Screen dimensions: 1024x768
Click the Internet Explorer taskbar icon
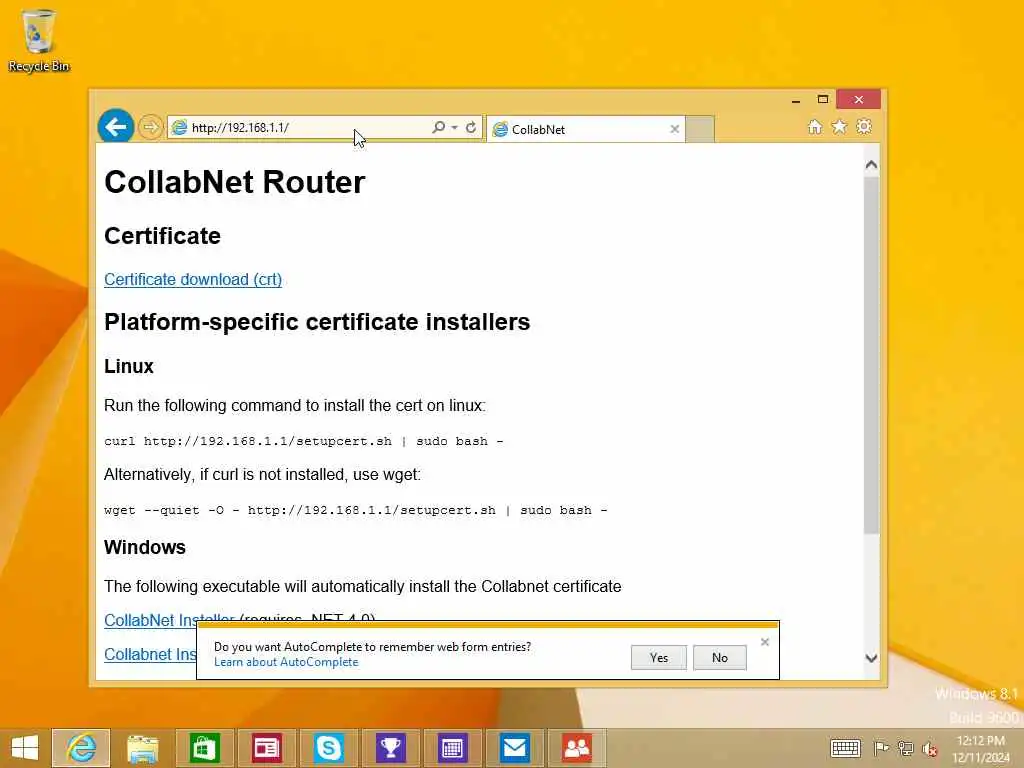(81, 748)
